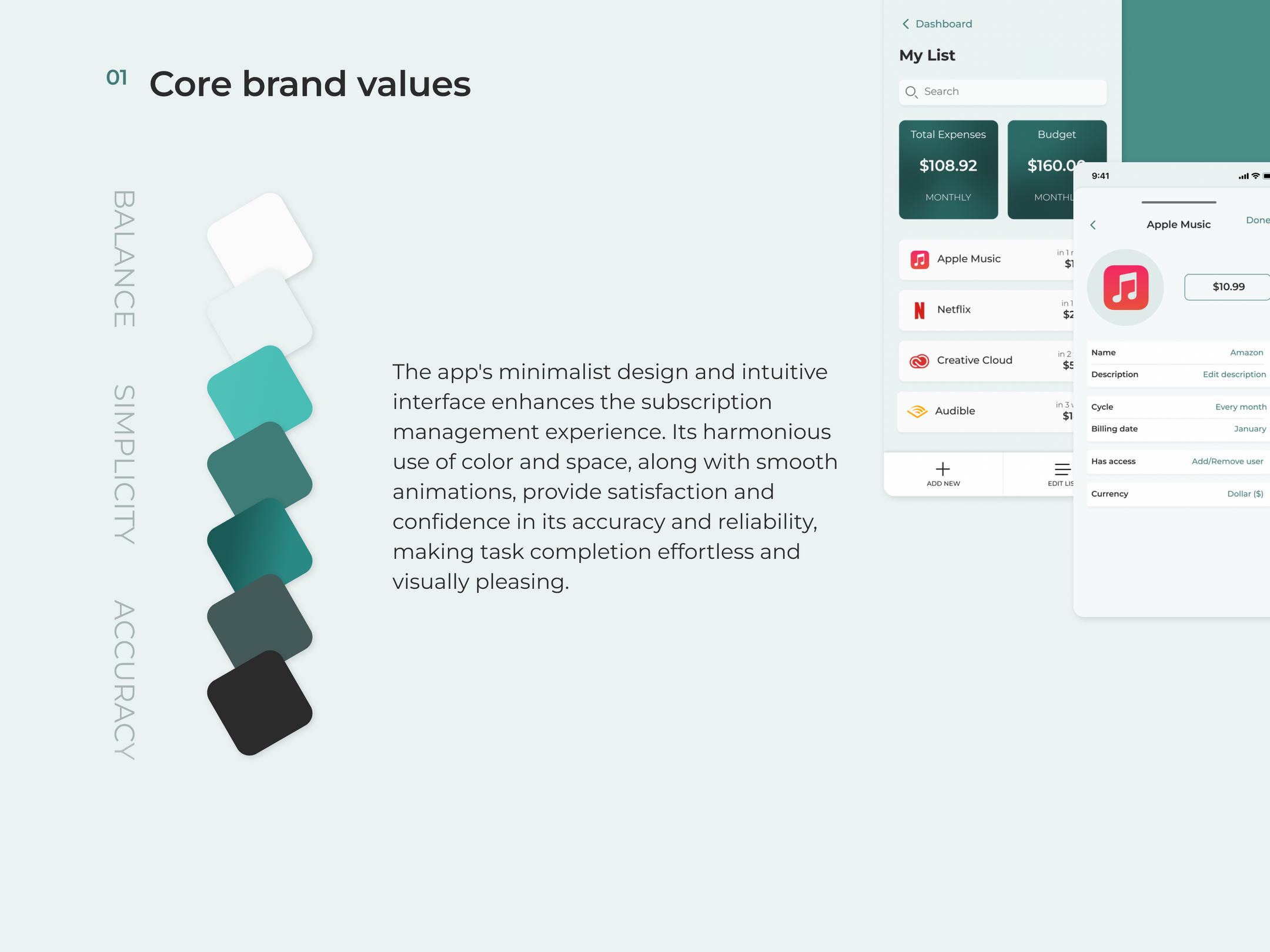The height and width of the screenshot is (952, 1270).
Task: Open the Every month cycle option
Action: (x=1241, y=407)
